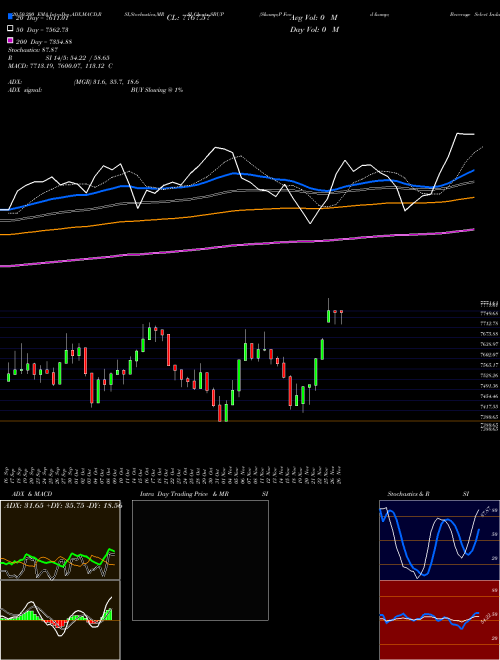Click the white 50 Day legend swatch
The image size is (500, 660).
[10, 29]
